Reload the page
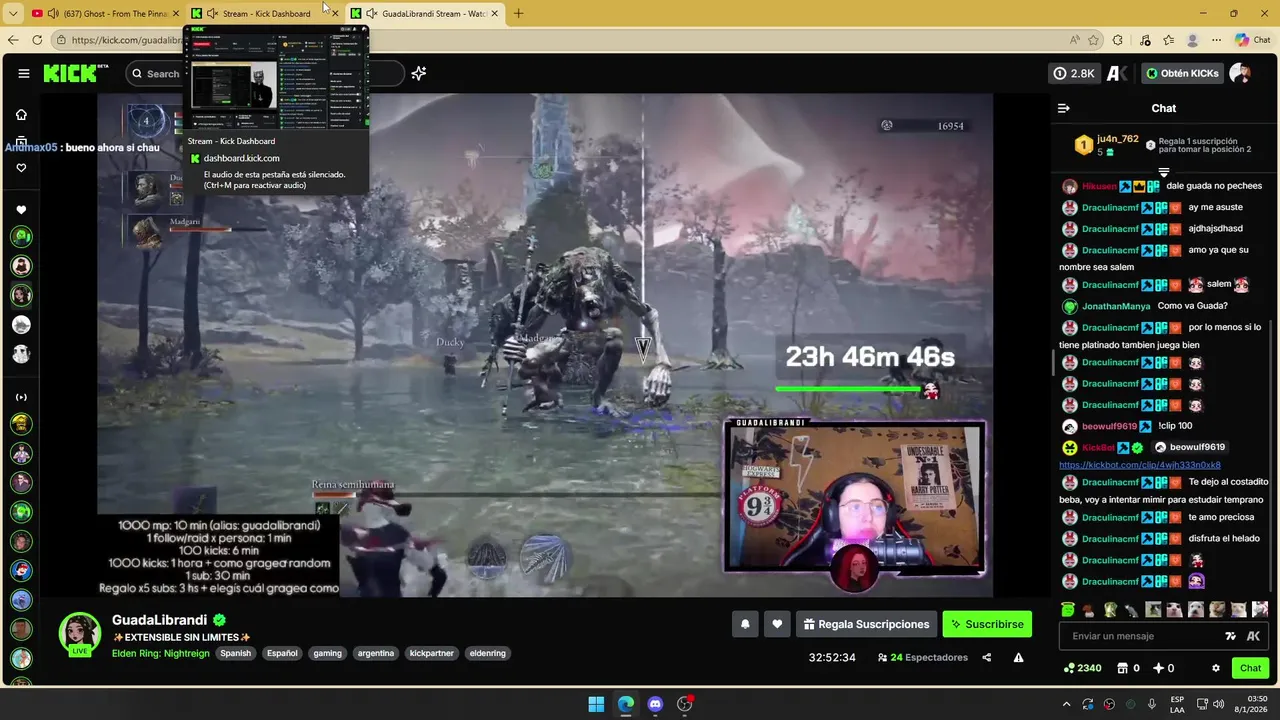The image size is (1280, 720). [x=37, y=40]
